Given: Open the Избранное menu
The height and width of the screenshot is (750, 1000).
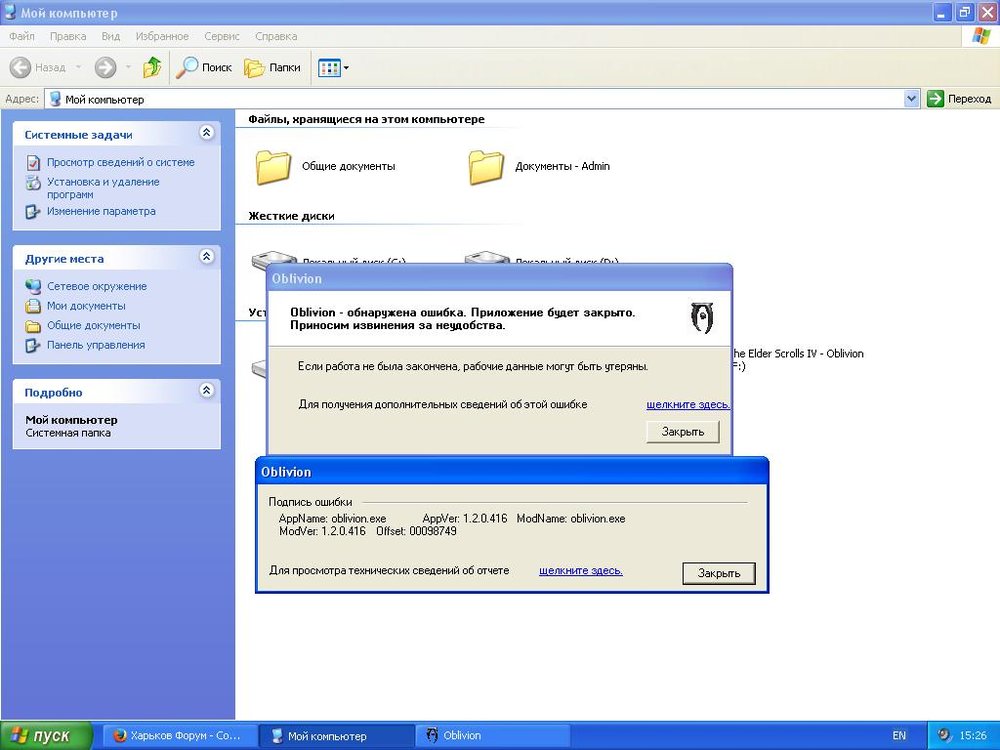Looking at the screenshot, I should click(x=162, y=36).
